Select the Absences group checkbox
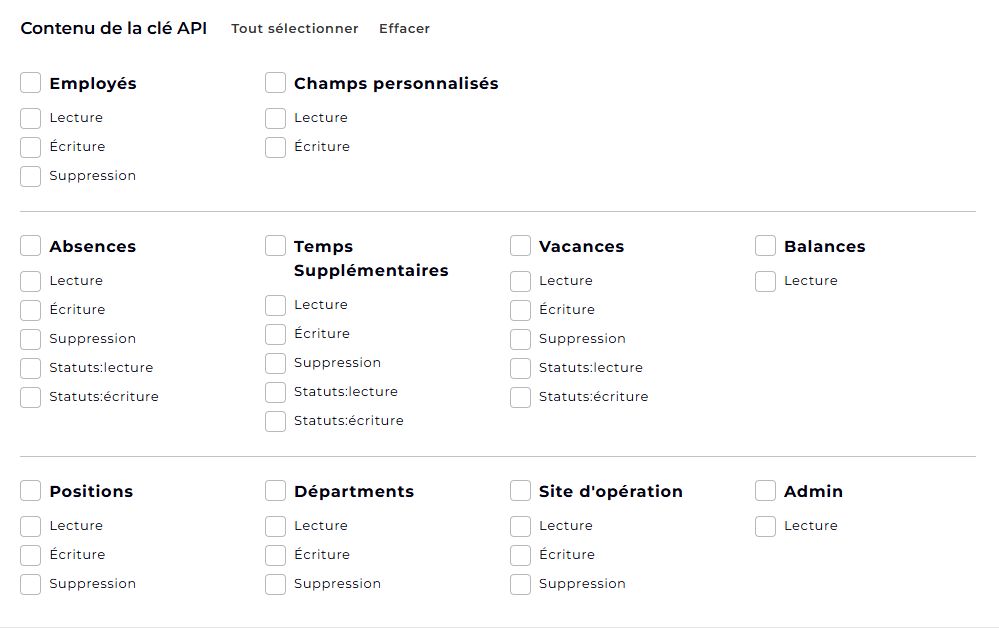Viewport: 999px width, 628px height. click(31, 246)
